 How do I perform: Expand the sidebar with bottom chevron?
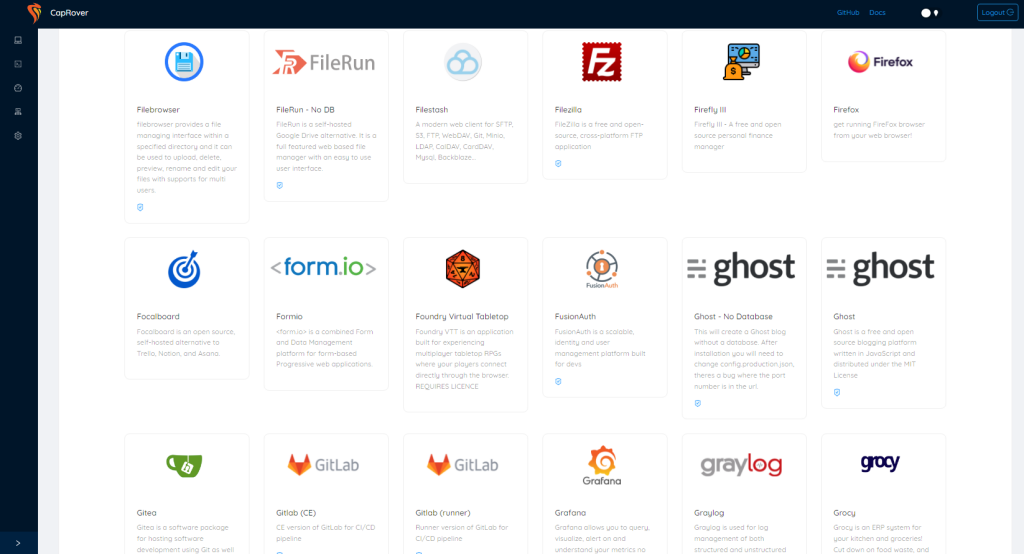(18, 543)
